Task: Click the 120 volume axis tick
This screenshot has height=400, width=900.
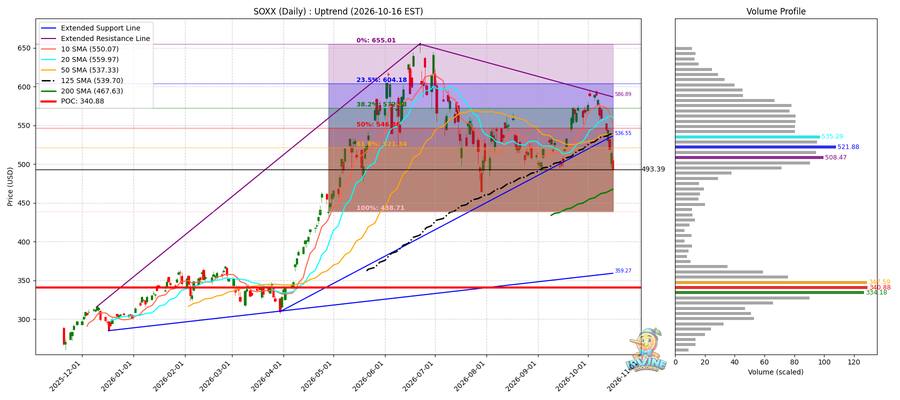Action: point(855,362)
